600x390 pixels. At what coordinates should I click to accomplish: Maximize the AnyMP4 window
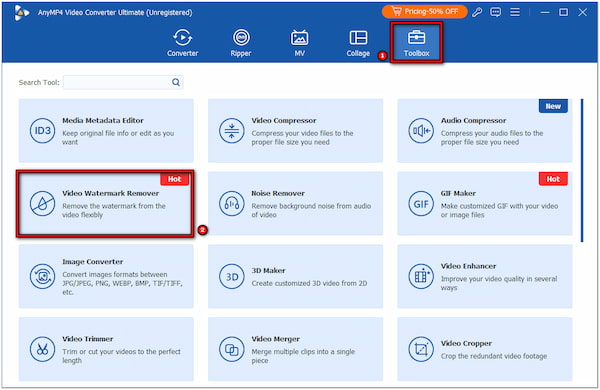(x=563, y=12)
